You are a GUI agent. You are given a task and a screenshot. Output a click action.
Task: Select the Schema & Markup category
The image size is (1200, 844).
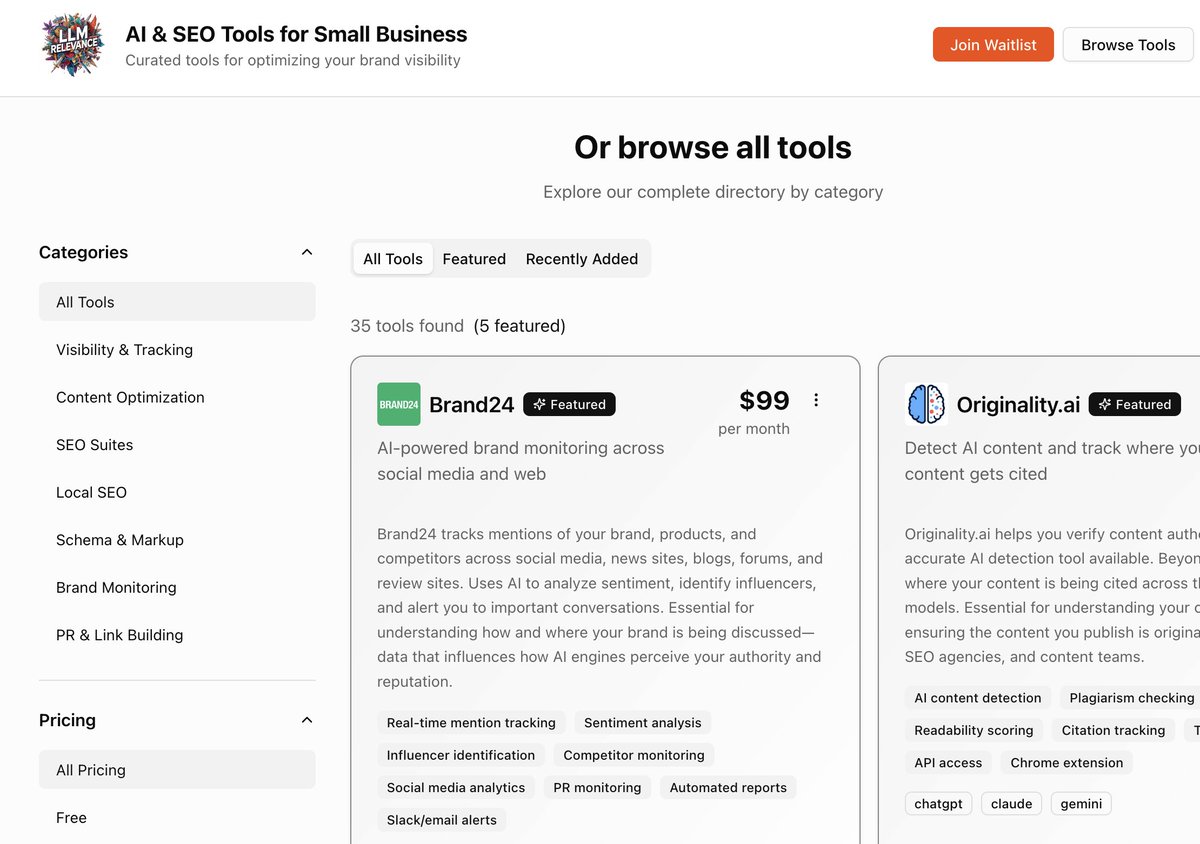[177, 540]
